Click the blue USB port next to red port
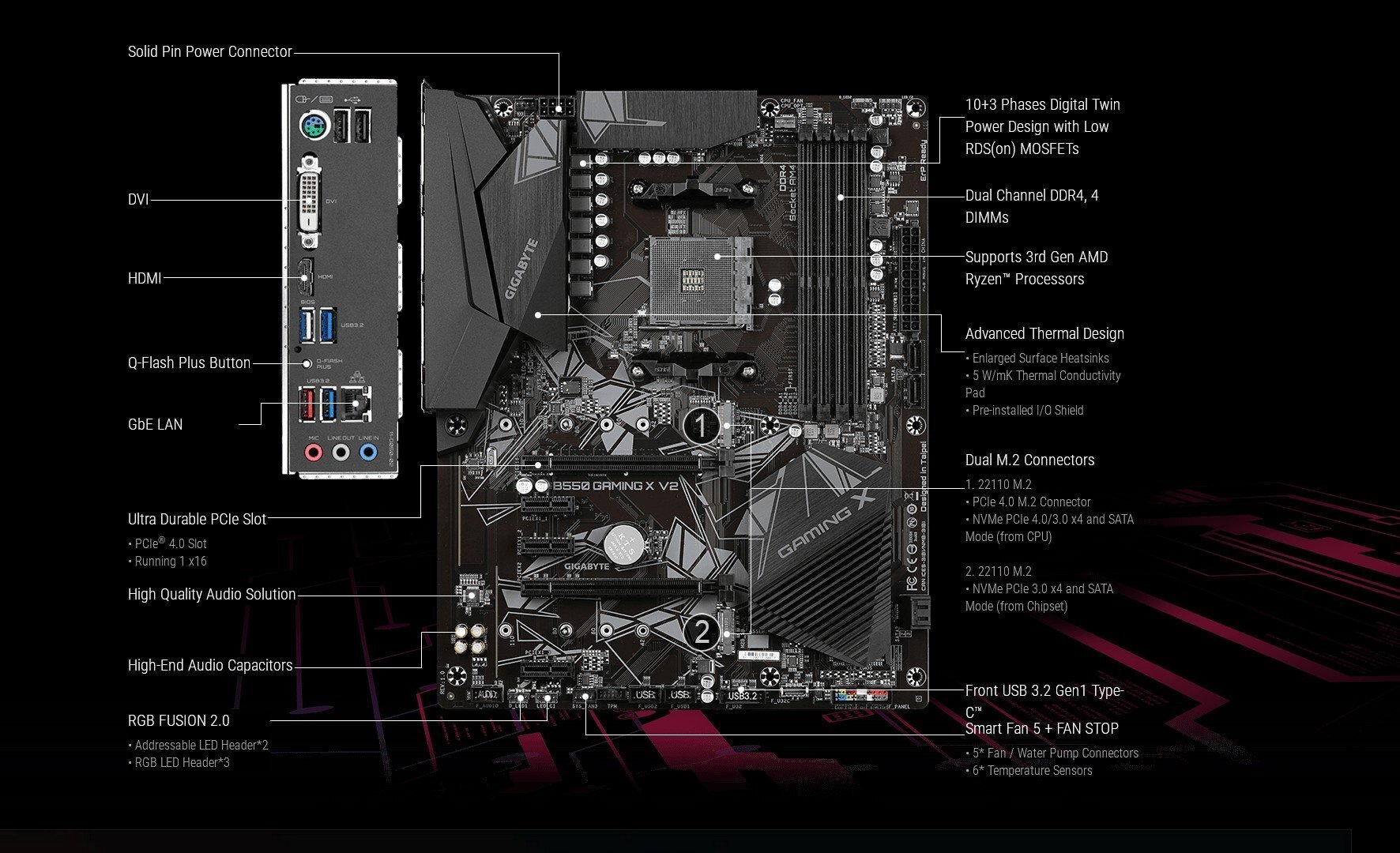 (327, 403)
